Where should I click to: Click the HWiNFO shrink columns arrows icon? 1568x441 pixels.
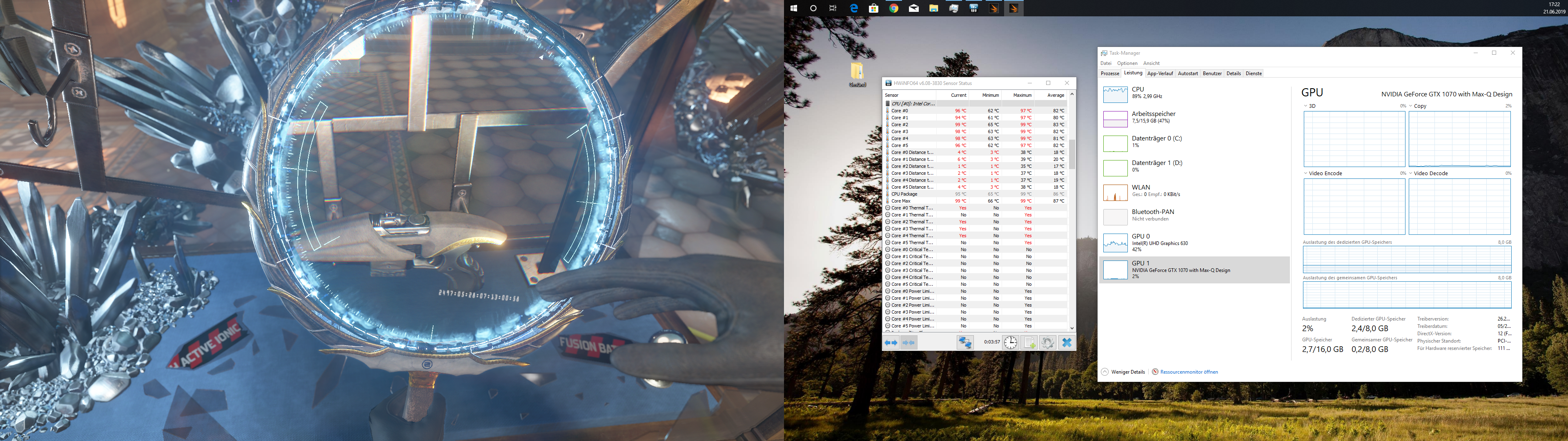pyautogui.click(x=908, y=343)
